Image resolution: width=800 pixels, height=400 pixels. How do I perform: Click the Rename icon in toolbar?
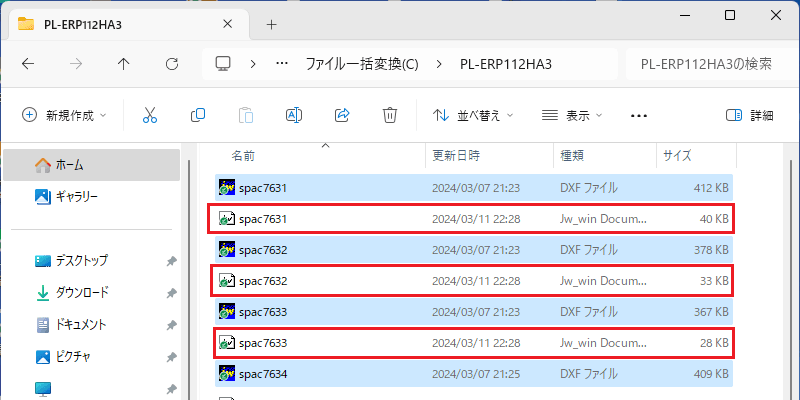(x=294, y=115)
